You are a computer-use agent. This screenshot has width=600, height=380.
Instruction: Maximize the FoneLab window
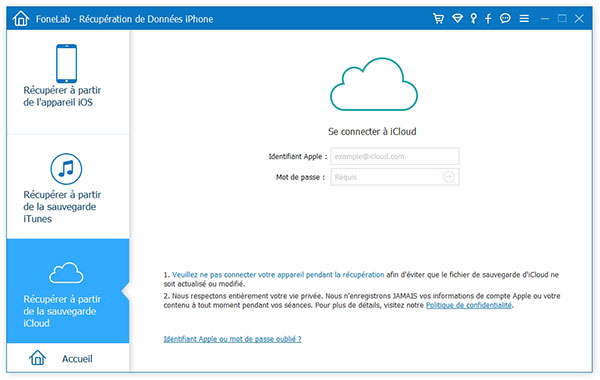(x=562, y=18)
